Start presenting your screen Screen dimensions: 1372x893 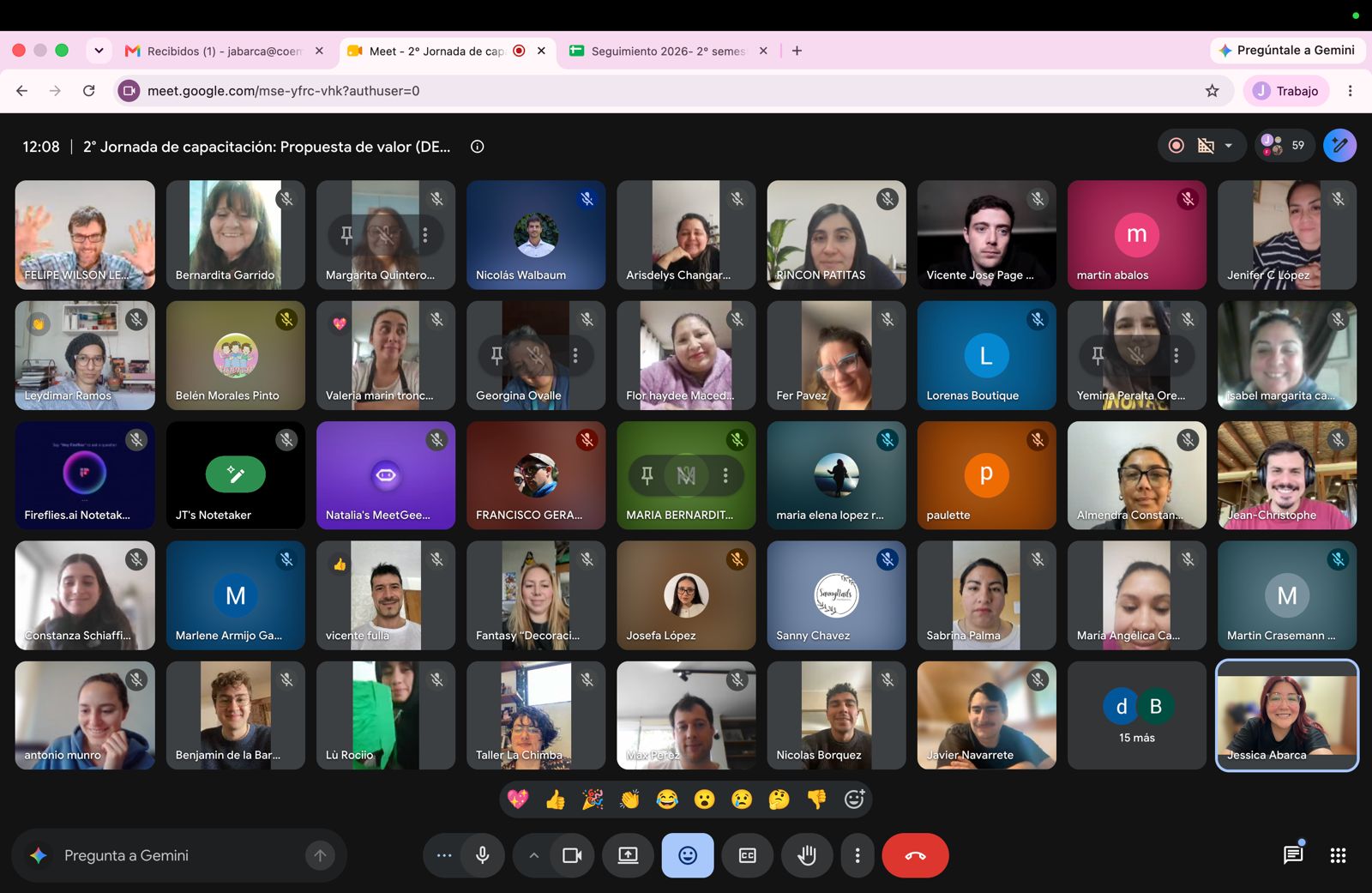tap(629, 855)
